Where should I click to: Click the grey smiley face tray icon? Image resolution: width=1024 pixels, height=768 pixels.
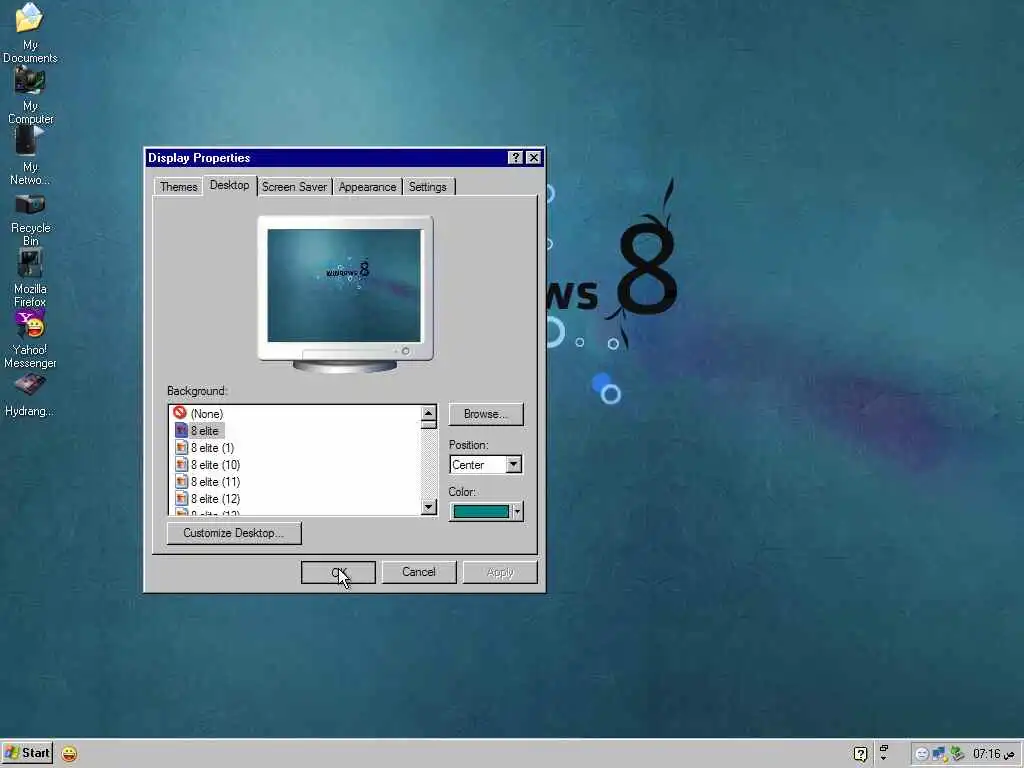click(921, 754)
